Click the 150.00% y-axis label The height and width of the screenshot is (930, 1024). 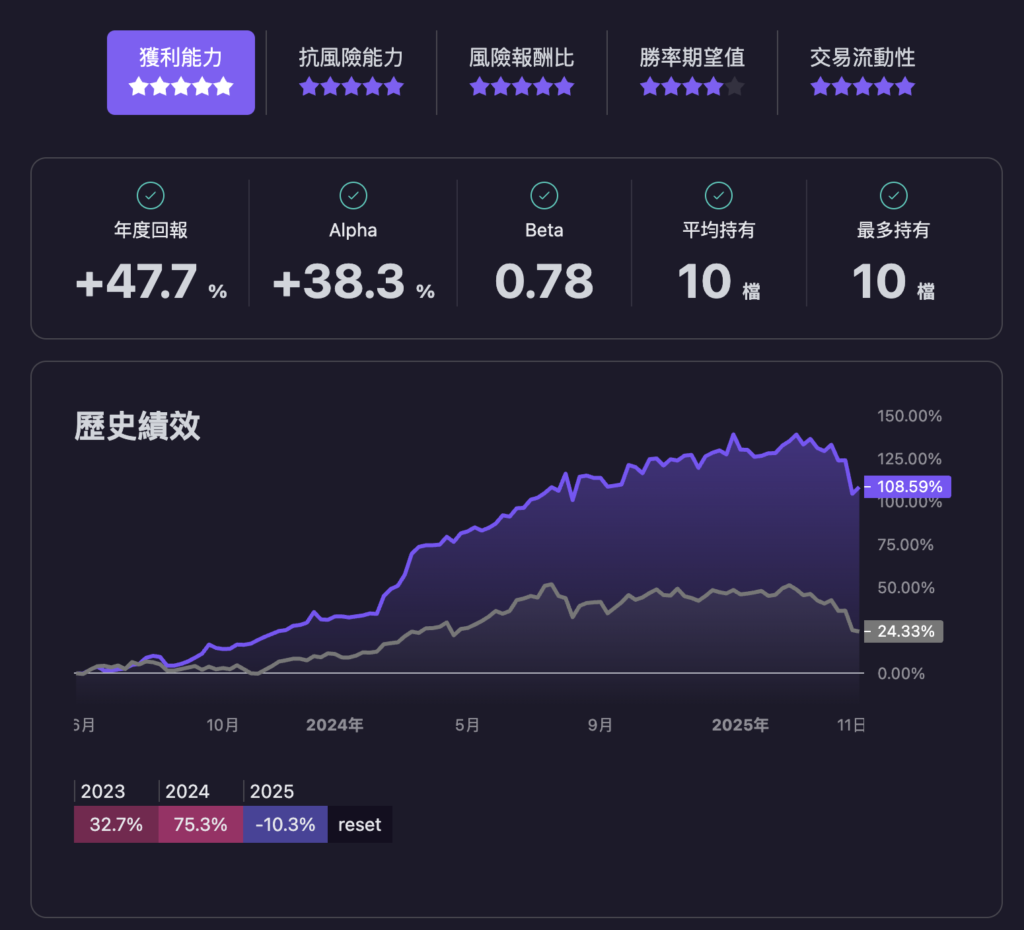[x=909, y=416]
